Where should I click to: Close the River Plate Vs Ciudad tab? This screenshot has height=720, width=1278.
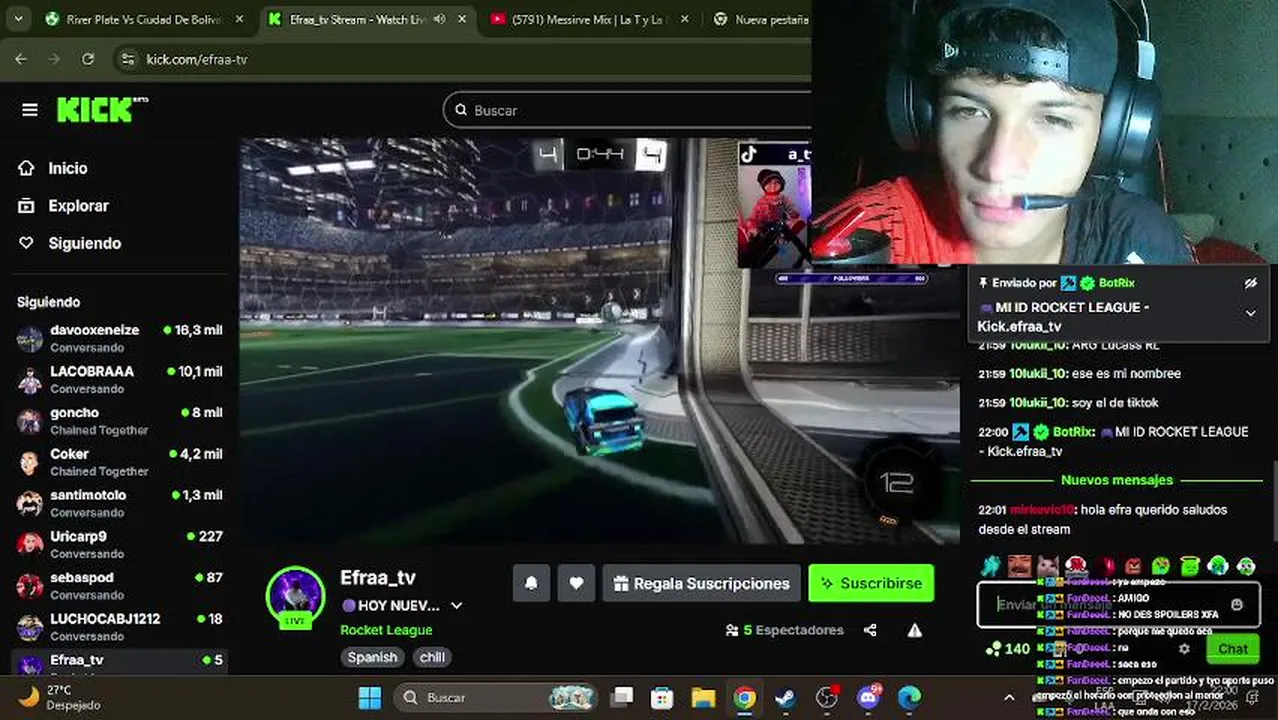239,19
